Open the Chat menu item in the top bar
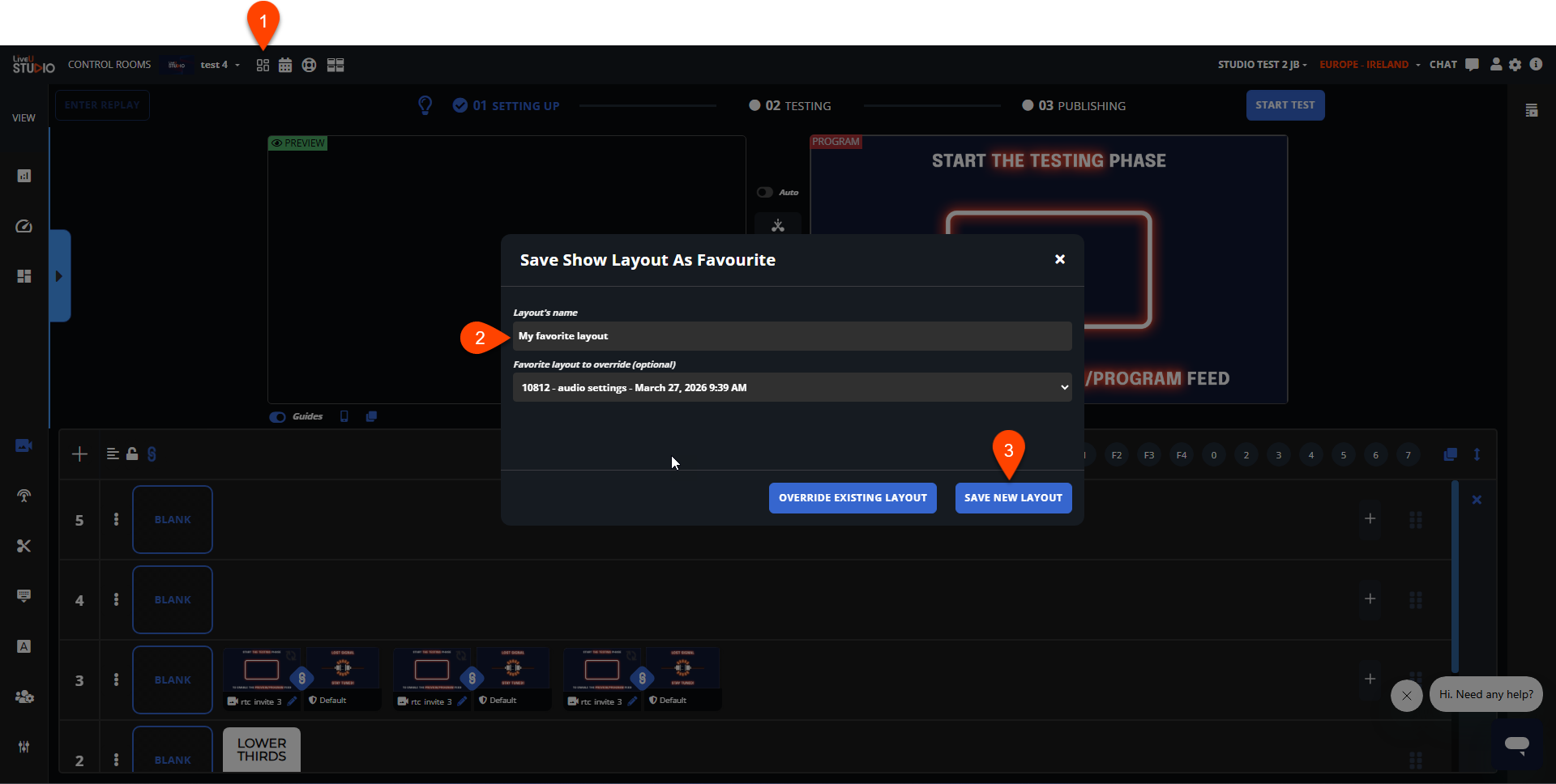This screenshot has height=784, width=1556. coord(1443,65)
